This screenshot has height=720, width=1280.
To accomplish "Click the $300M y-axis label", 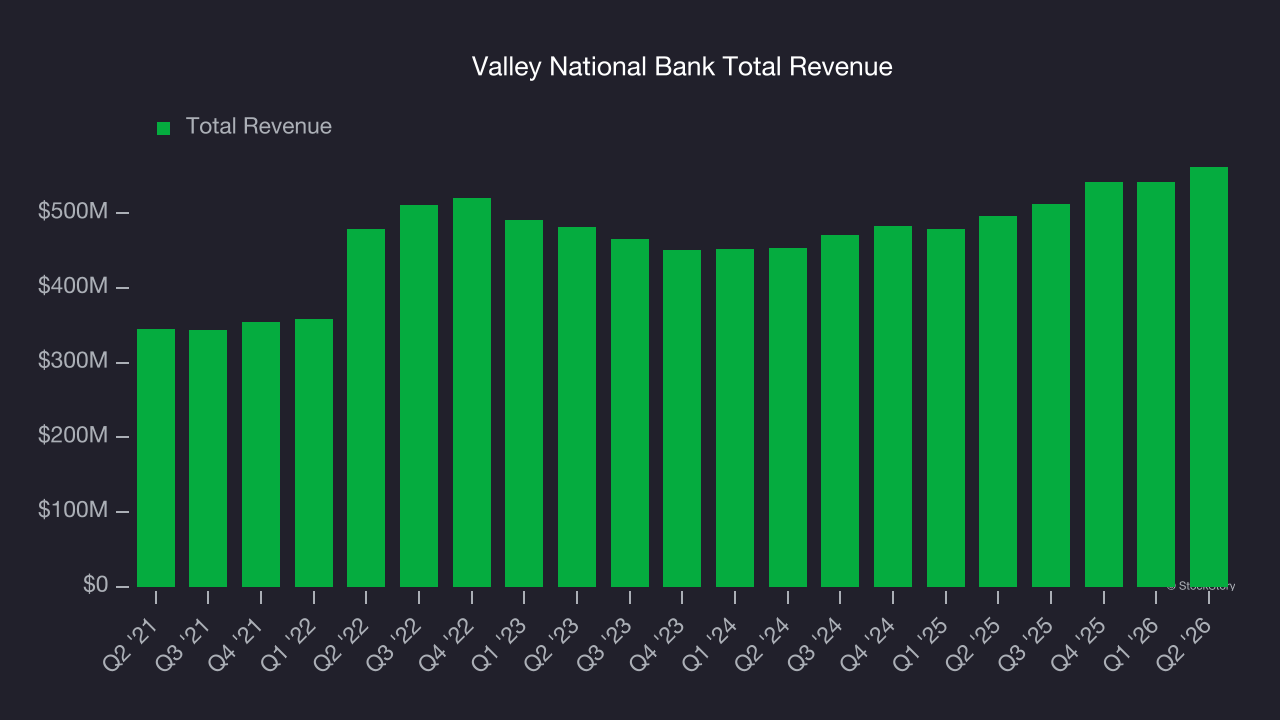I will pos(73,361).
